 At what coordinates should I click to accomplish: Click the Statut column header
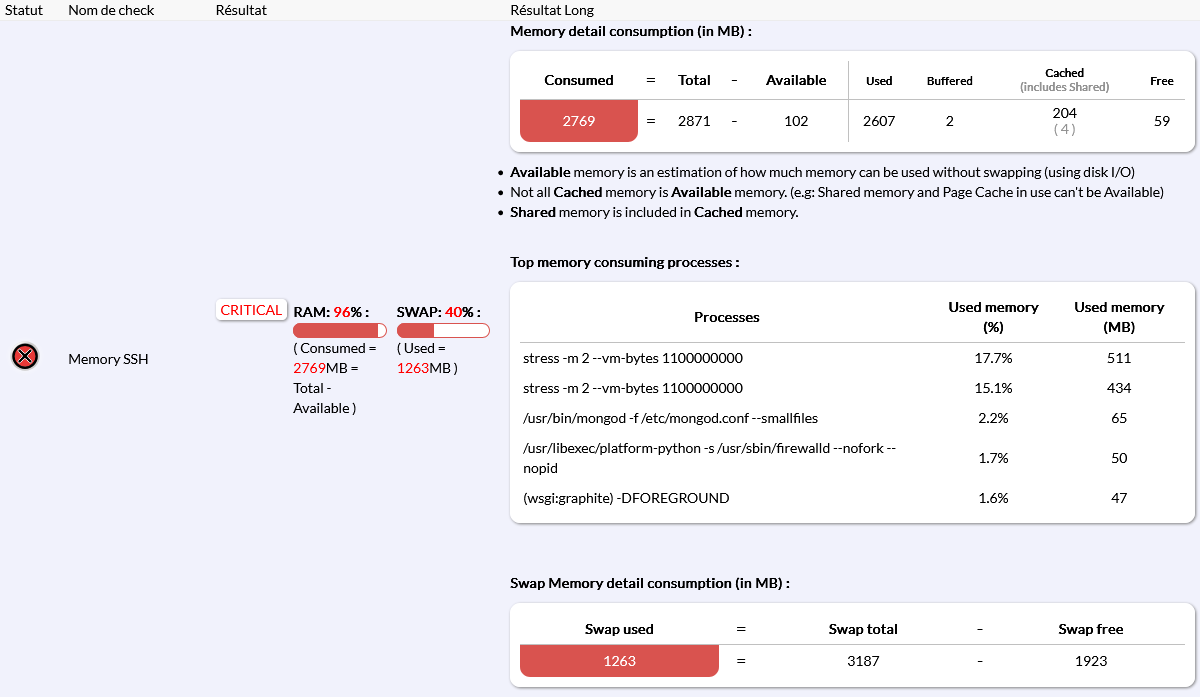pyautogui.click(x=23, y=10)
